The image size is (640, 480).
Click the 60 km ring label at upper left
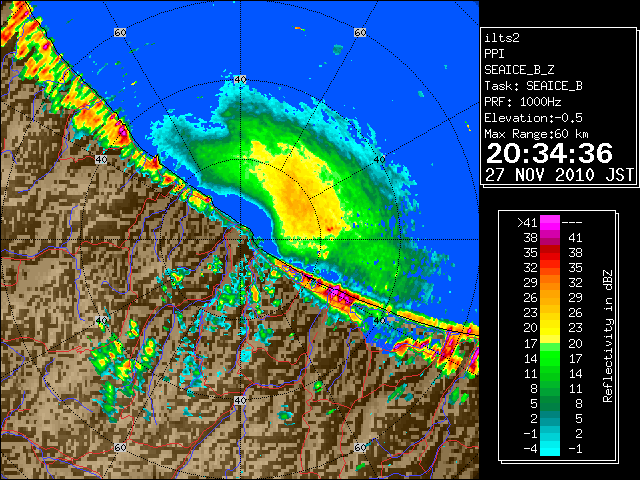point(120,32)
